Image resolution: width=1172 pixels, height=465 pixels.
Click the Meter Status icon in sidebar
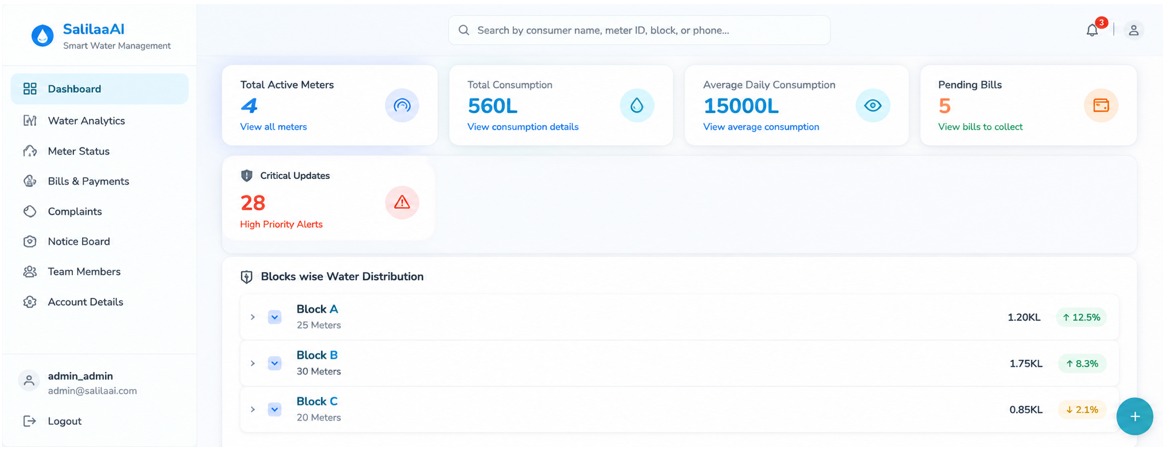(30, 151)
